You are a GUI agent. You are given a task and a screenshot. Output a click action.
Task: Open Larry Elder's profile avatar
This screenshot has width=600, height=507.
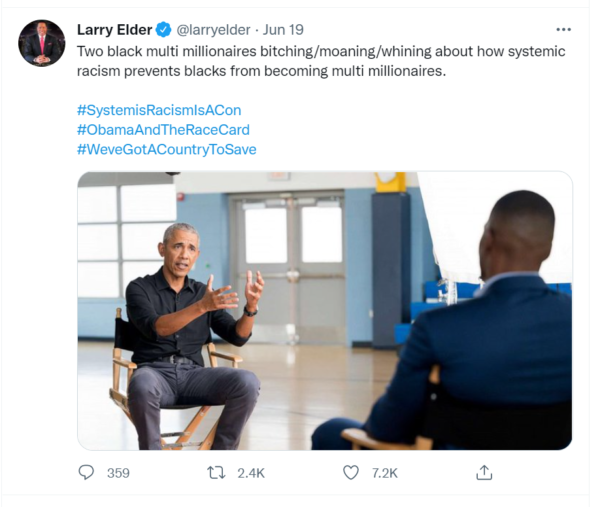tap(41, 43)
